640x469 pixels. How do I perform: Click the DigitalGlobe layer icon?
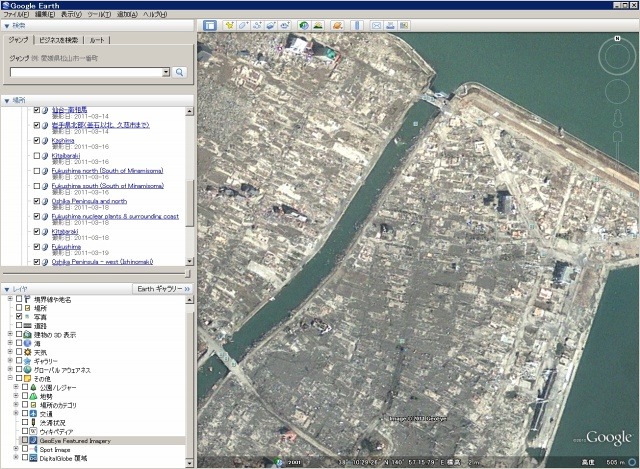33,458
